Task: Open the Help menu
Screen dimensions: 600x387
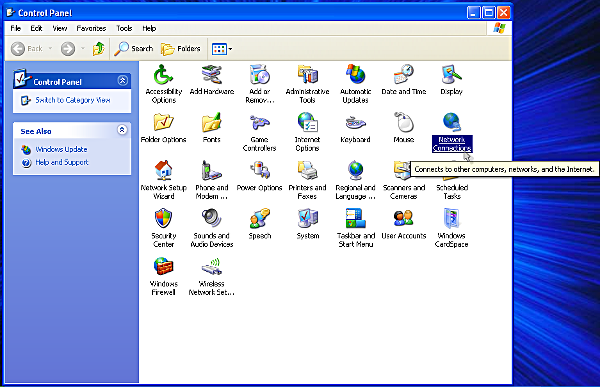Action: (x=149, y=28)
